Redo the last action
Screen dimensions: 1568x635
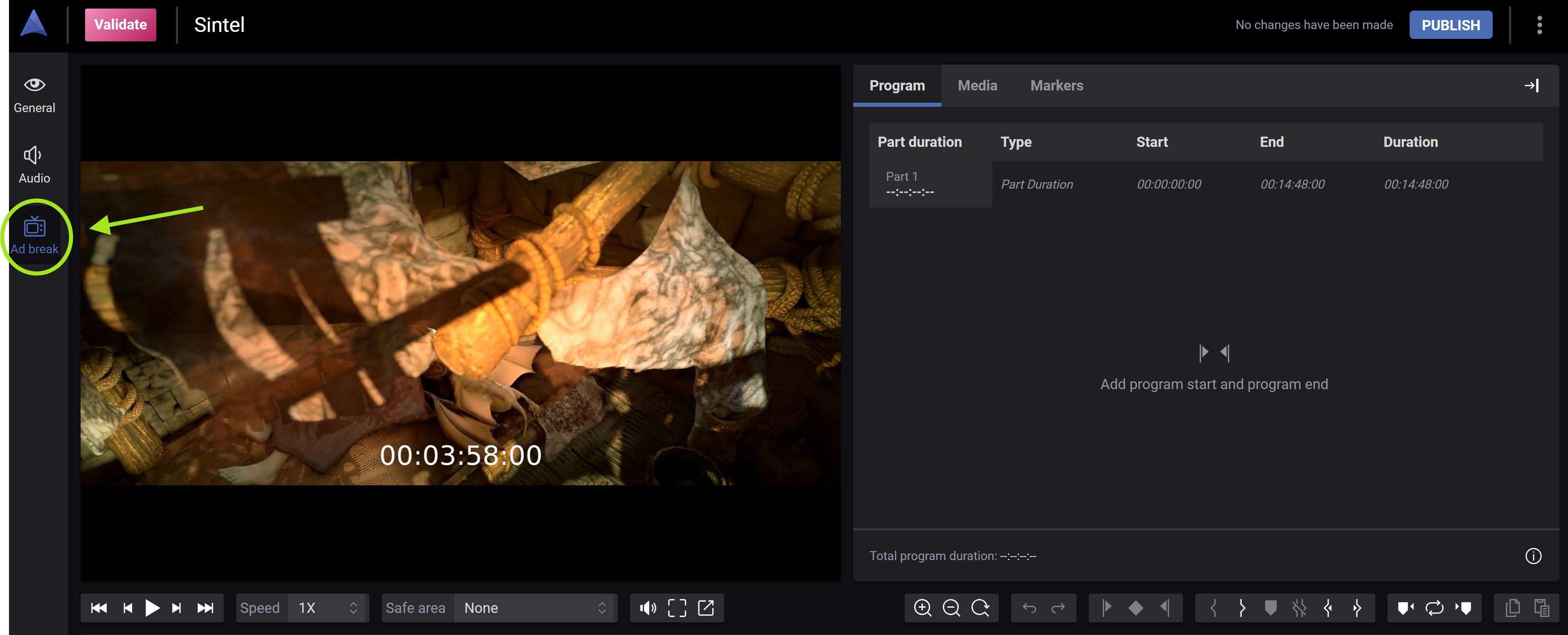pos(1058,608)
